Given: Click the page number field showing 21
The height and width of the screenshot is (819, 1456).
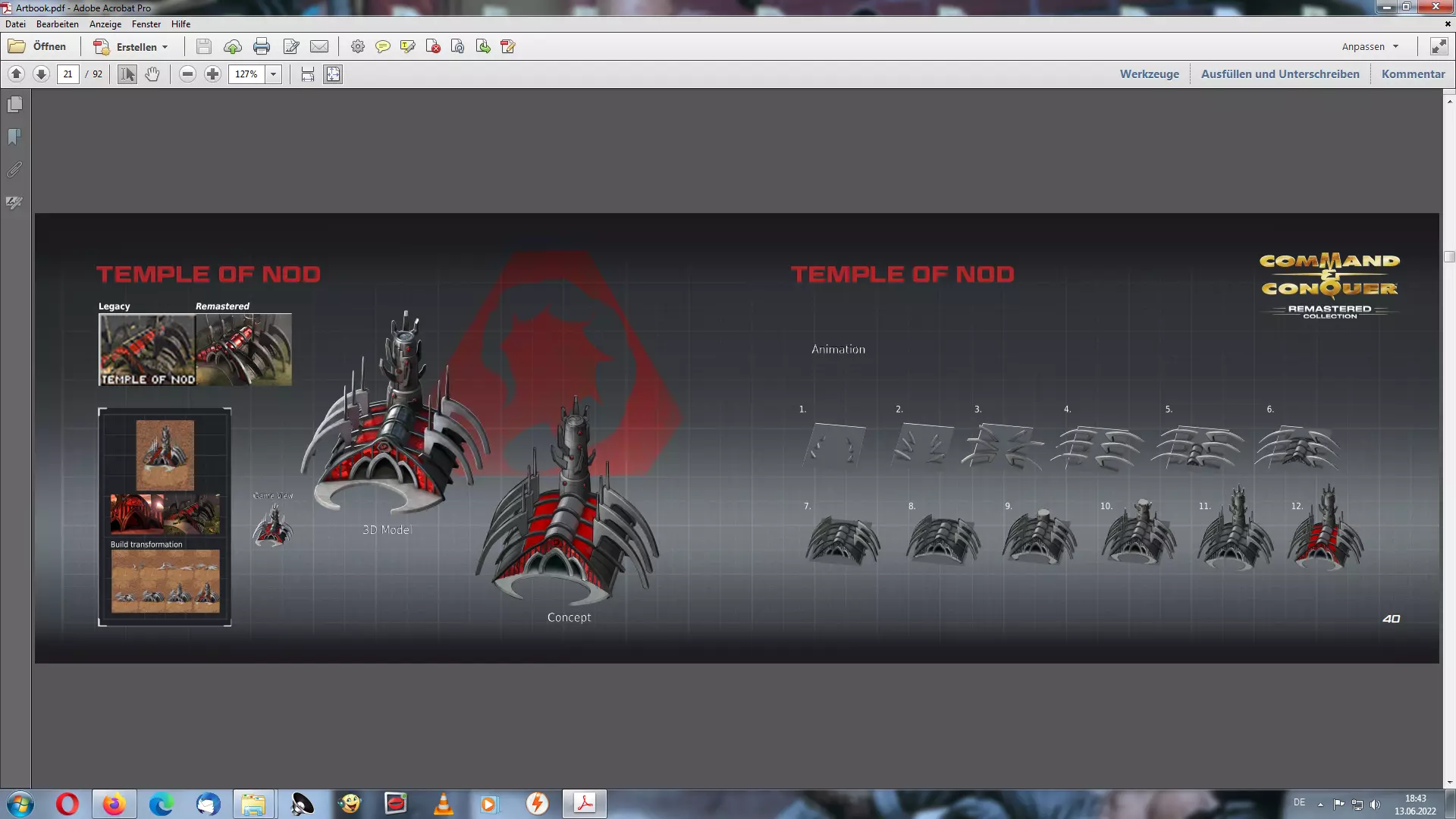Looking at the screenshot, I should tap(68, 74).
